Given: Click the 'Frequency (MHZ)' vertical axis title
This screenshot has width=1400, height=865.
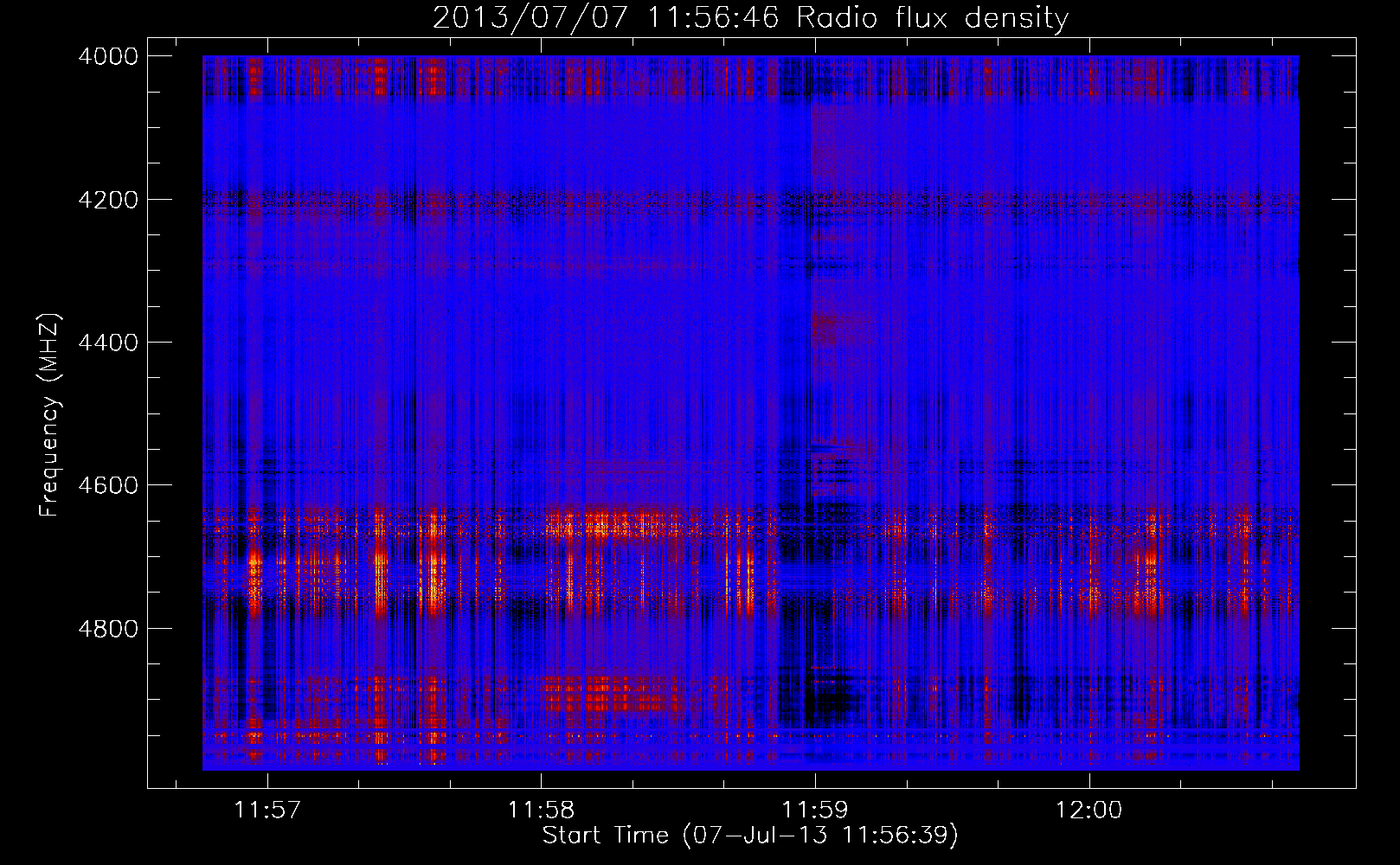Looking at the screenshot, I should pyautogui.click(x=50, y=415).
